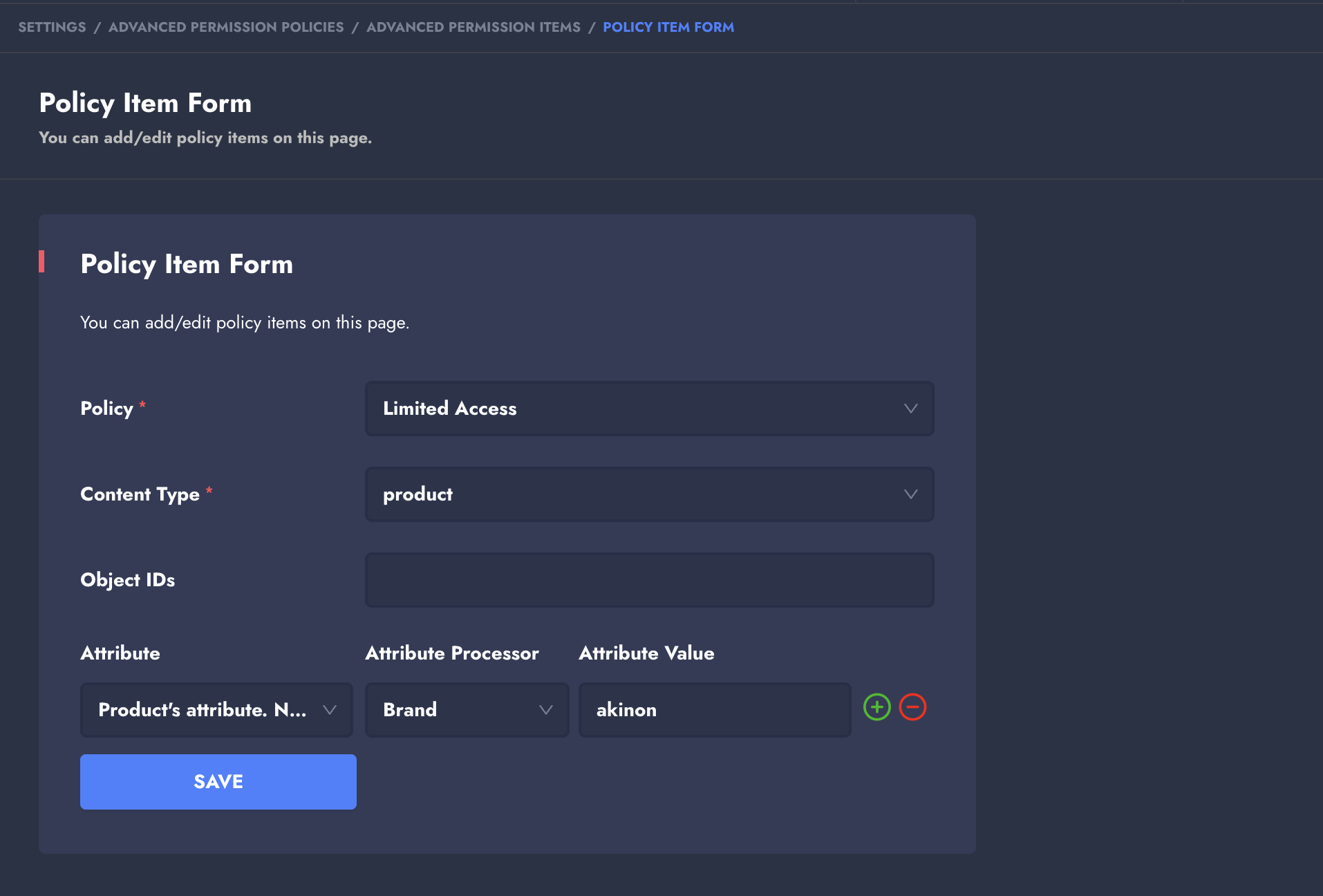This screenshot has height=896, width=1323.
Task: Click the Attribute select chevron arrow
Action: point(330,710)
